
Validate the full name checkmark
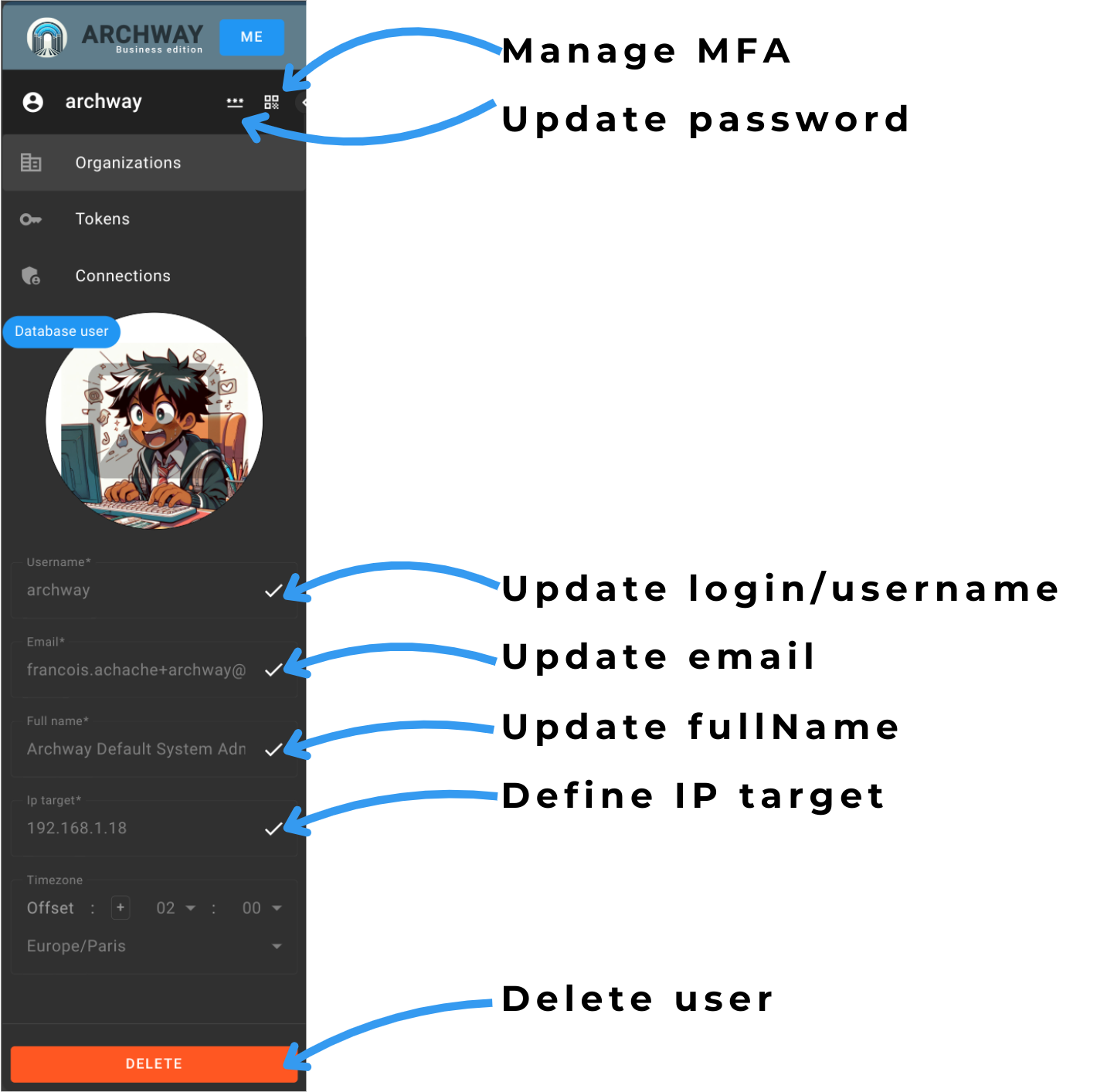273,750
